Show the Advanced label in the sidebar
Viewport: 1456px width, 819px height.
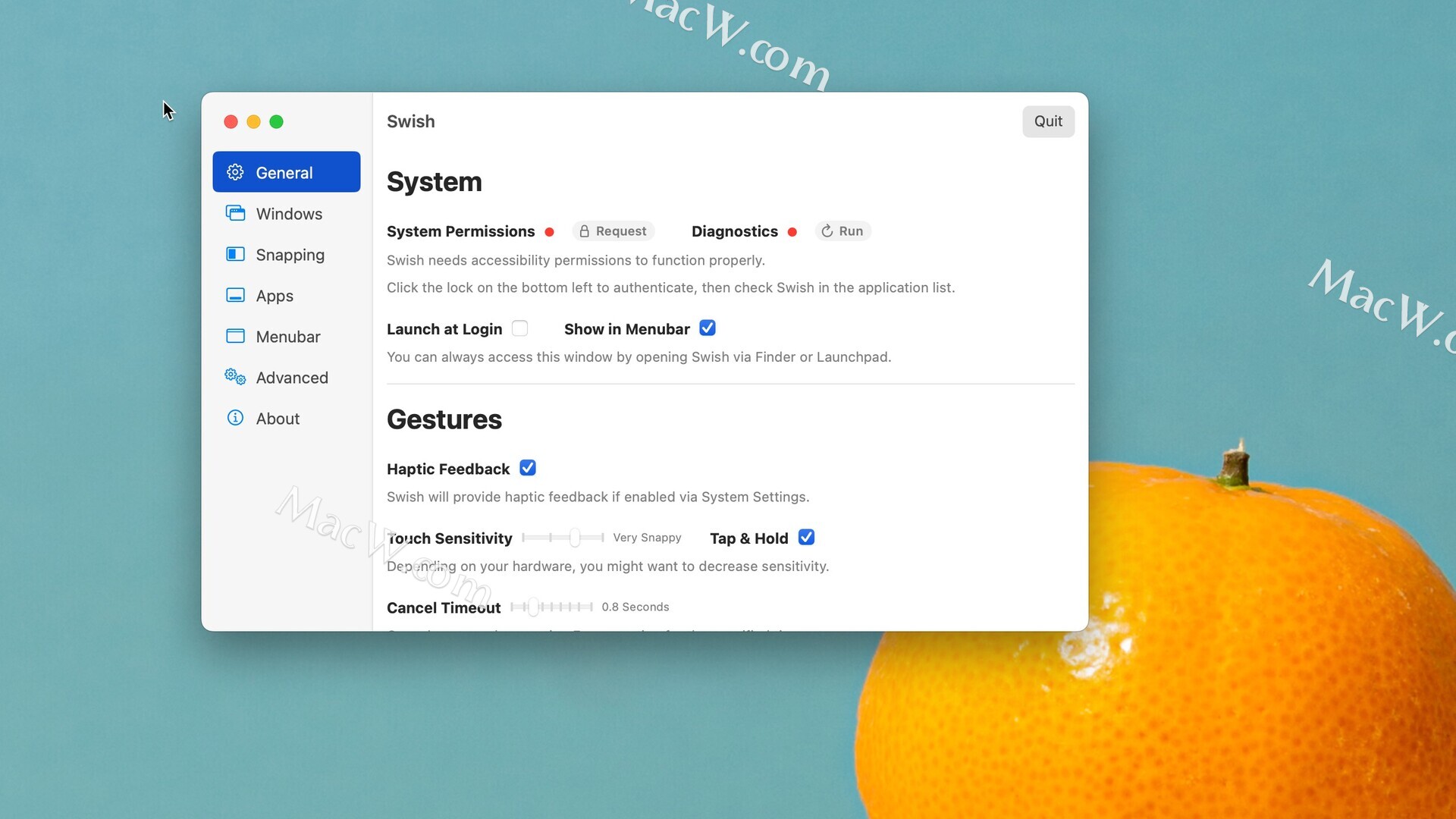click(x=292, y=378)
